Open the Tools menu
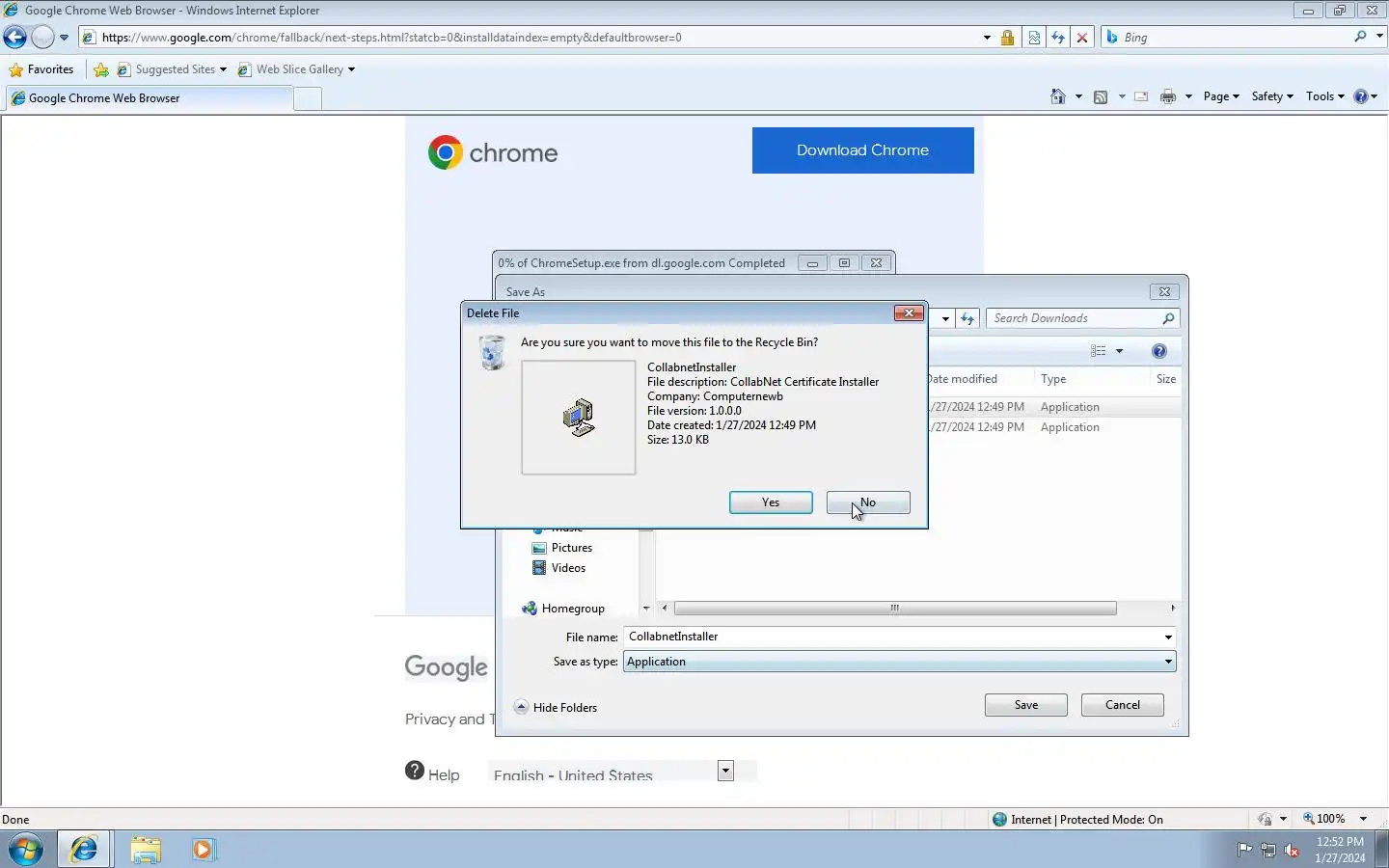The image size is (1389, 868). click(x=1324, y=96)
